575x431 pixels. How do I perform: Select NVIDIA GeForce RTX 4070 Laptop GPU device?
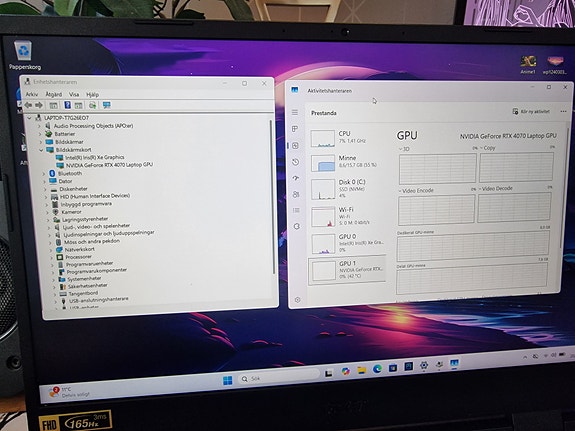tap(109, 165)
